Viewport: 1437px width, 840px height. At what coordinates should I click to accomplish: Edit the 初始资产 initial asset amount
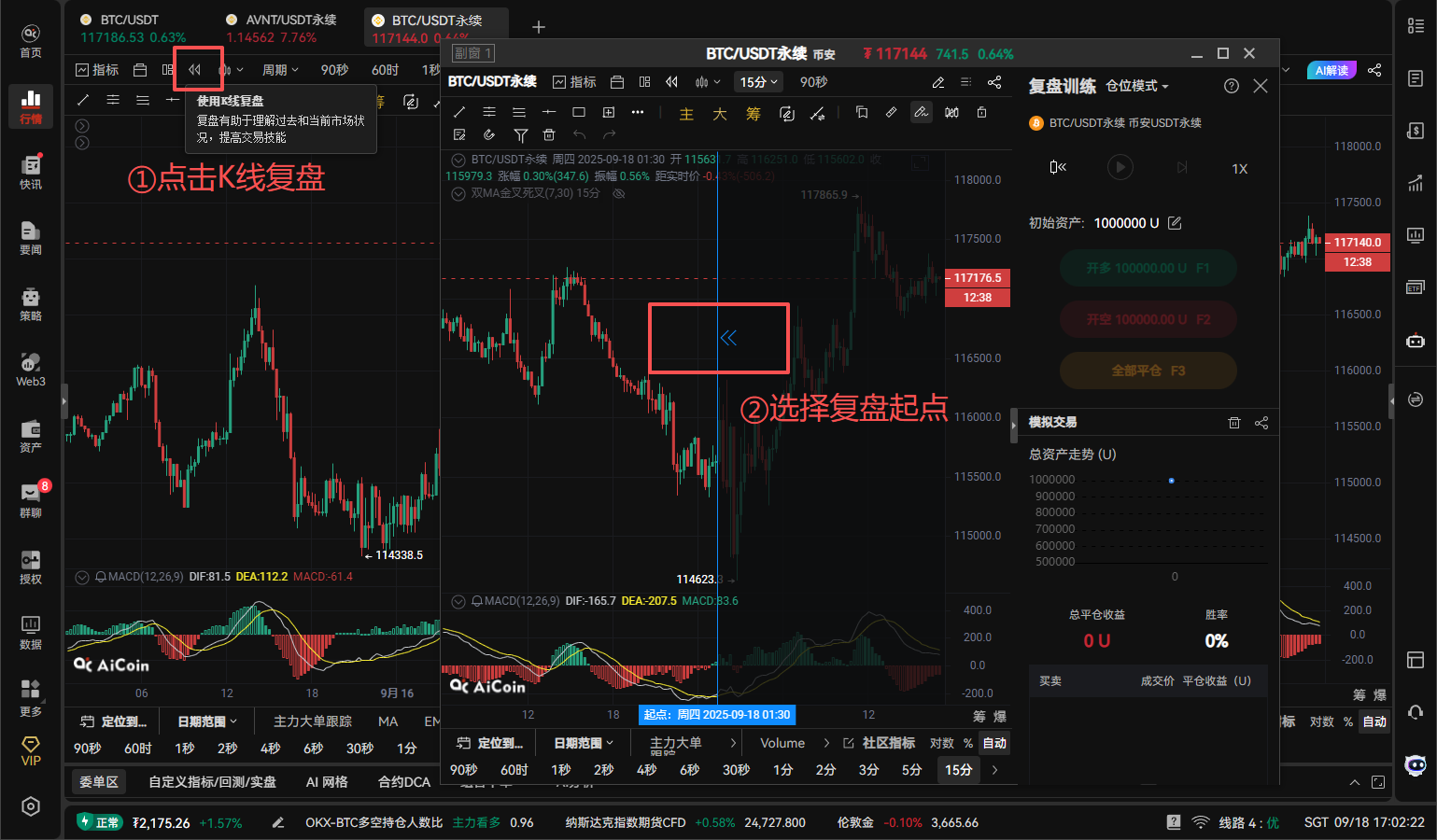point(1175,223)
